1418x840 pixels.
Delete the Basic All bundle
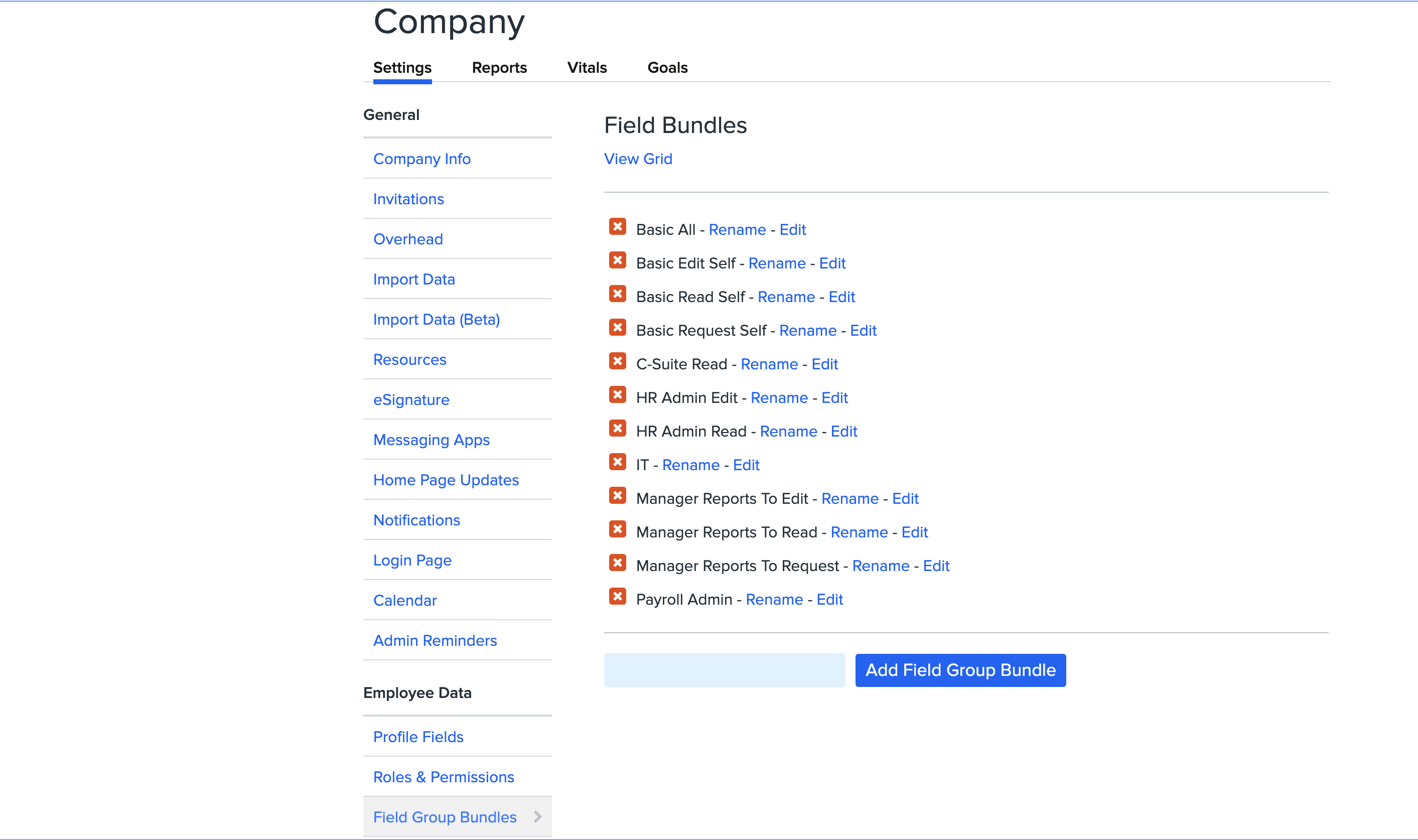(x=617, y=227)
